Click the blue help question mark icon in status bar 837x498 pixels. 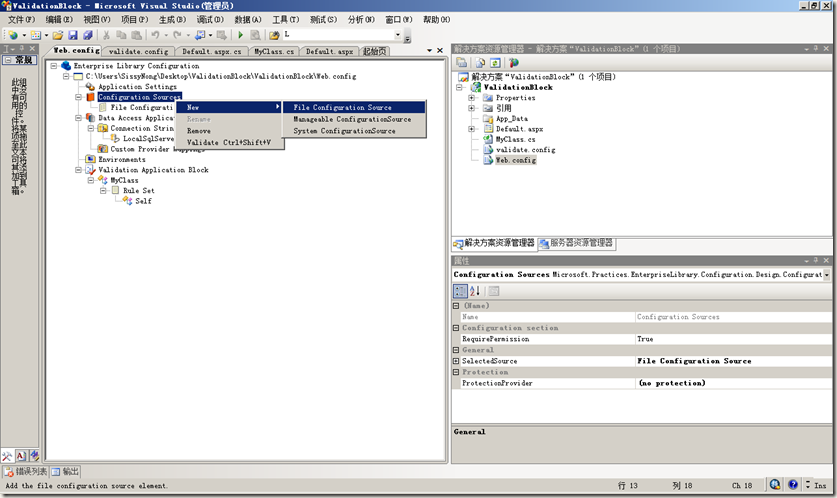[x=793, y=485]
